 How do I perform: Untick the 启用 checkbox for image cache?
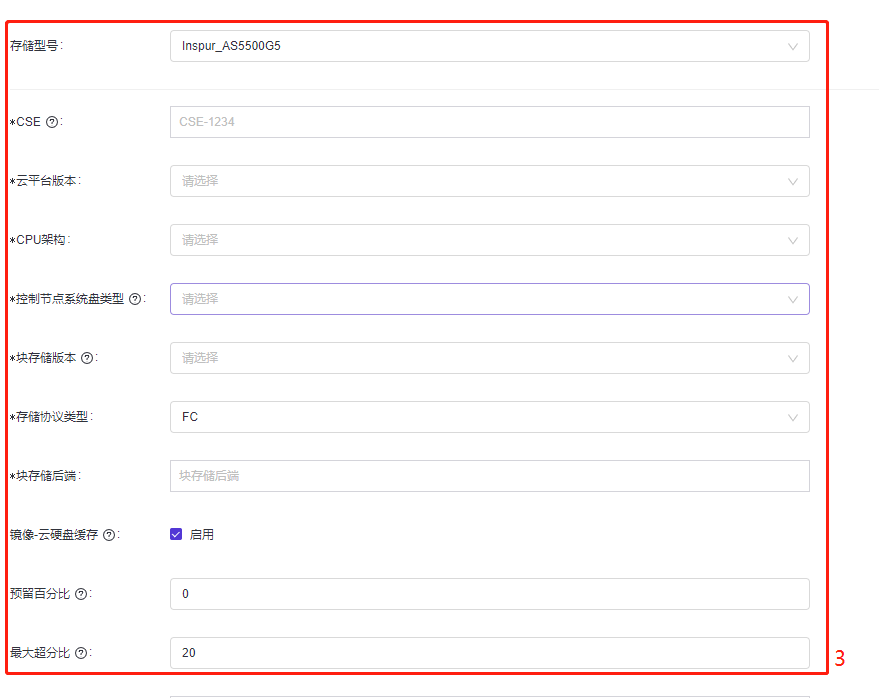click(x=176, y=535)
